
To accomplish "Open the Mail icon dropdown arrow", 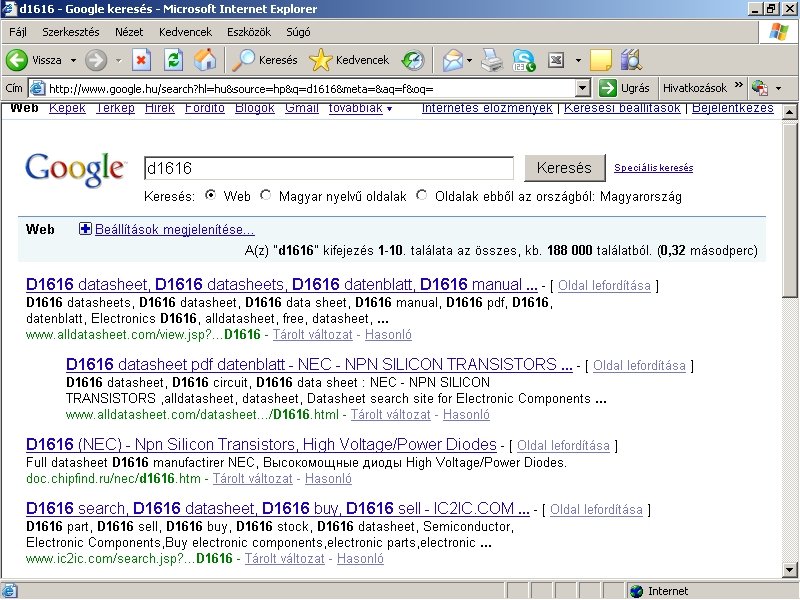I will [469, 60].
